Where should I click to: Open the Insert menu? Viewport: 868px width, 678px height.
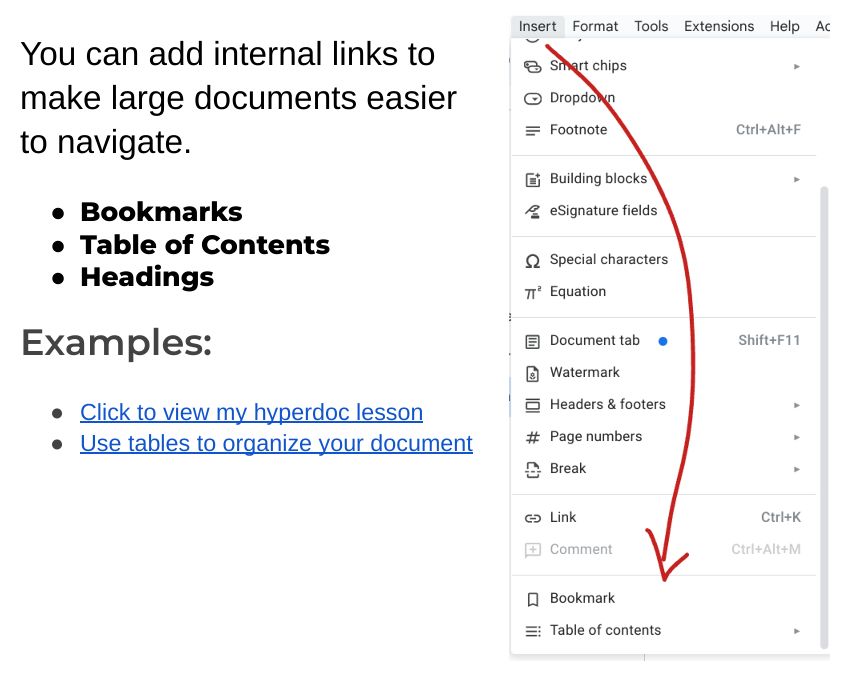point(537,26)
